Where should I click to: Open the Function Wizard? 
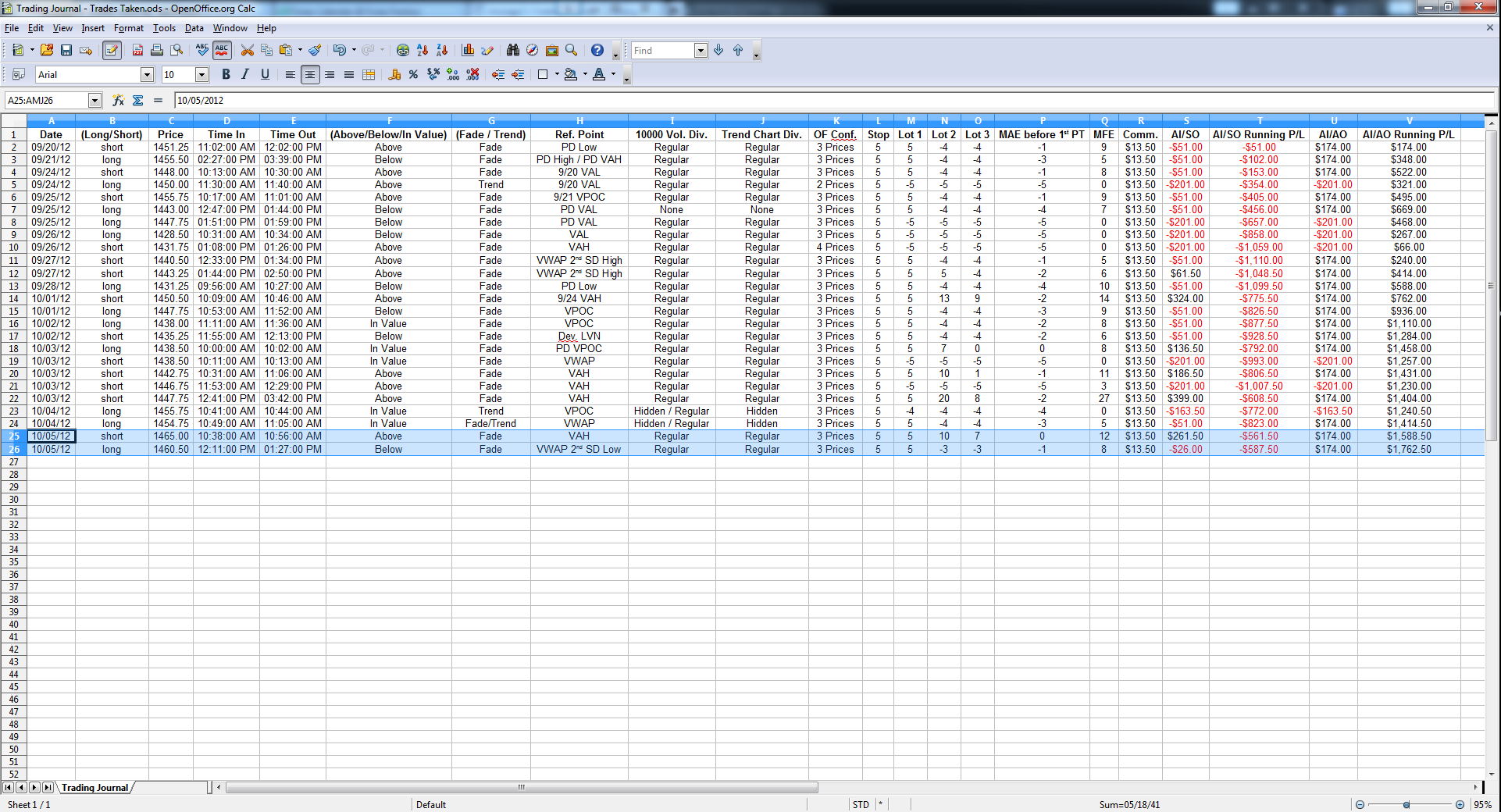point(118,100)
